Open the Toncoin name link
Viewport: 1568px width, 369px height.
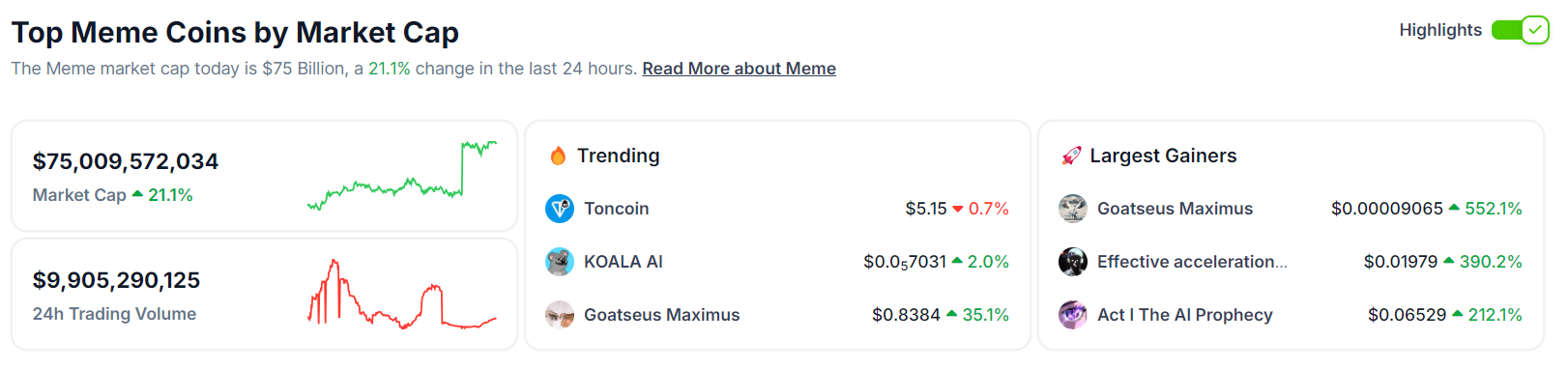click(x=617, y=209)
